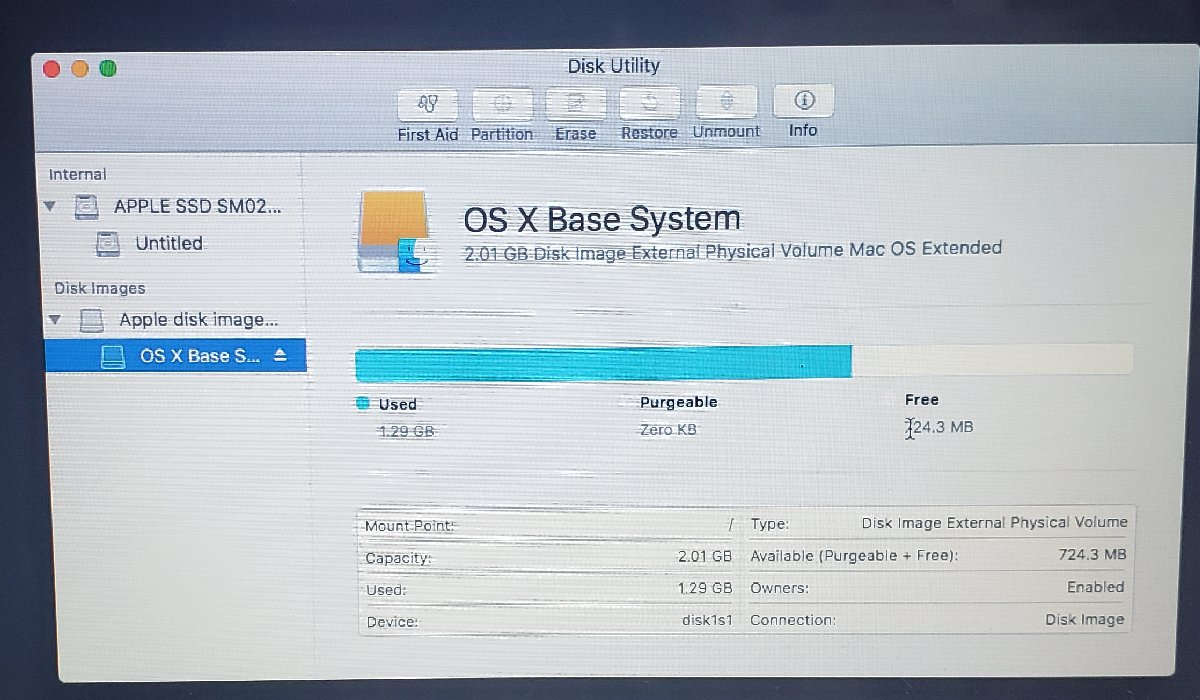This screenshot has width=1200, height=700.
Task: Click the OS X Base System sidebar icon
Action: (x=114, y=357)
